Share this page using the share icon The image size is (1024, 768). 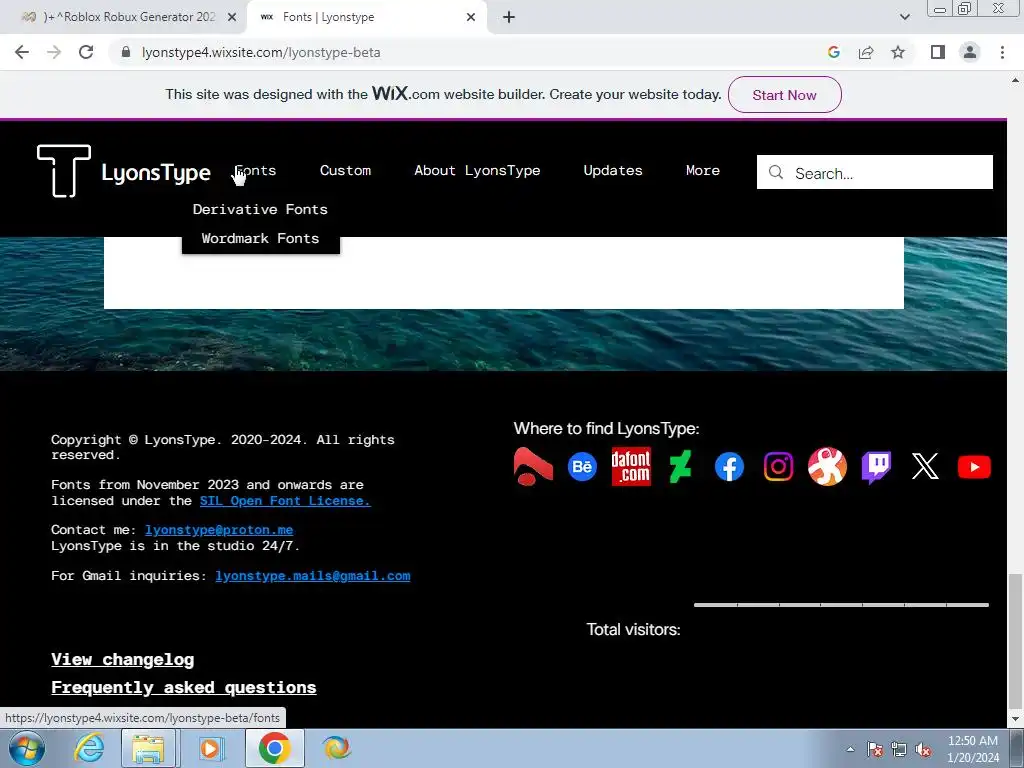click(x=866, y=52)
